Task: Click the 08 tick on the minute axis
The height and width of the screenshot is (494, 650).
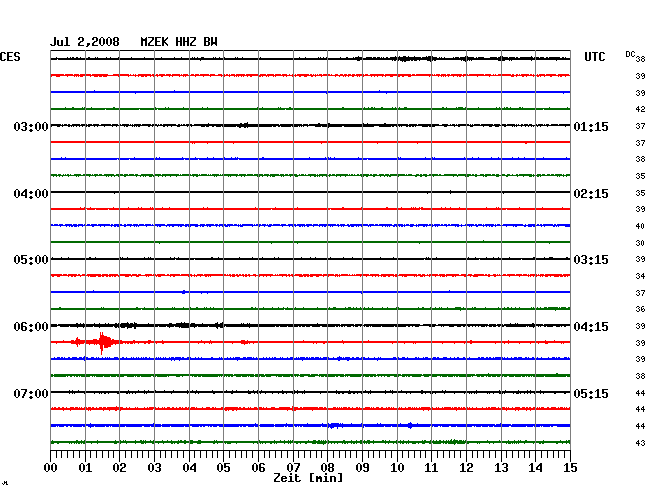Action: [327, 468]
